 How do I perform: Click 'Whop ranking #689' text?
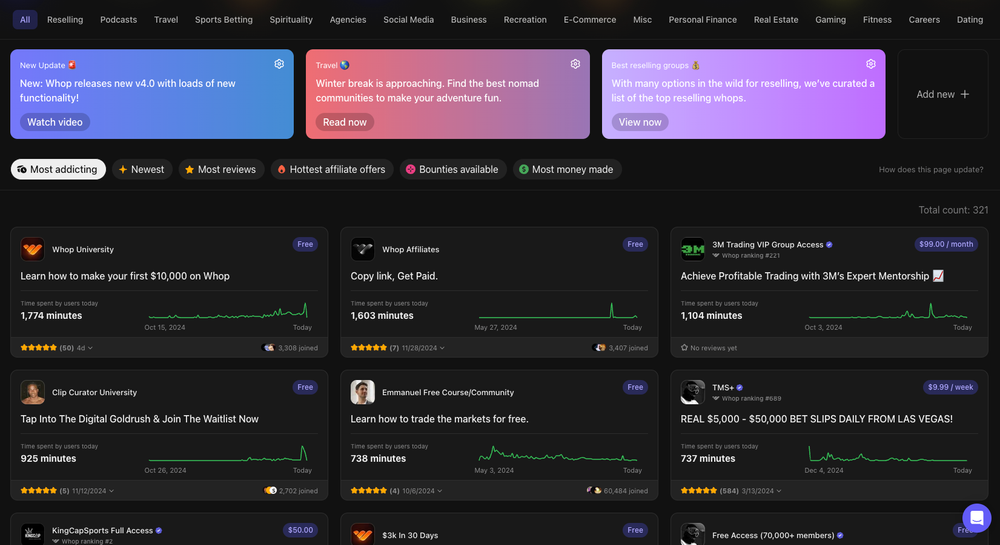point(751,398)
